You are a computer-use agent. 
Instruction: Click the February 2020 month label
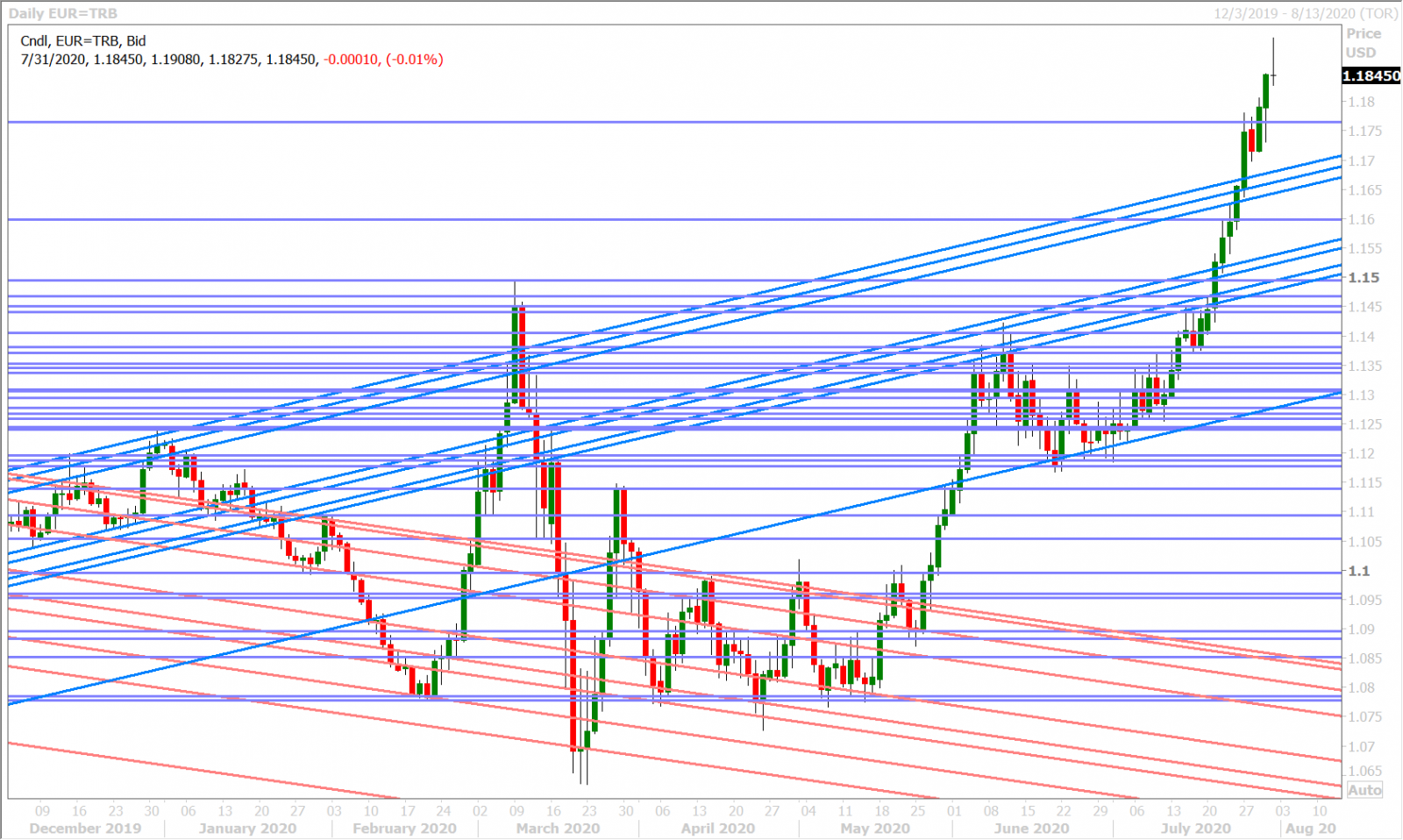click(404, 829)
